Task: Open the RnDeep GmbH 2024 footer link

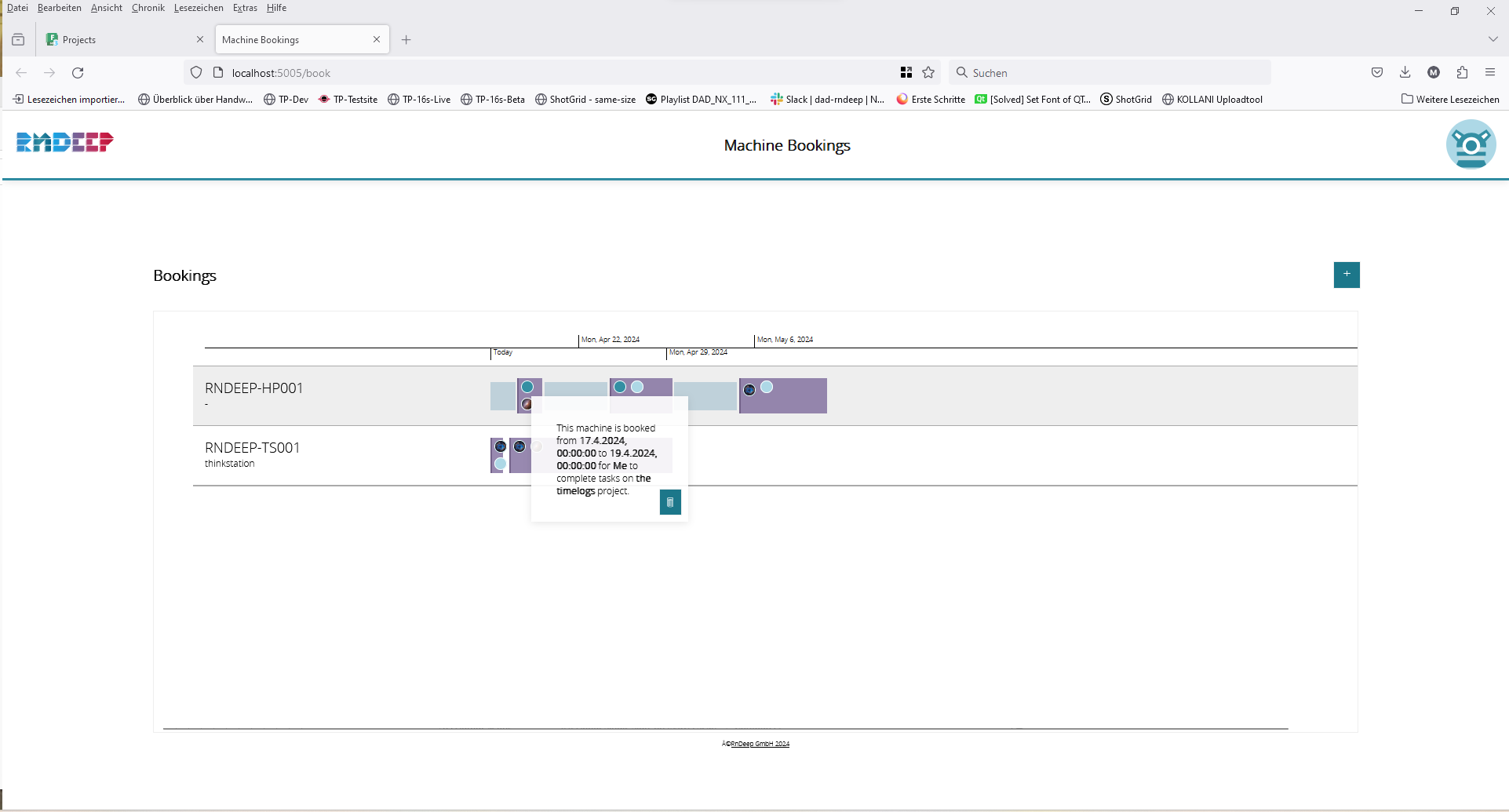Action: click(x=760, y=744)
